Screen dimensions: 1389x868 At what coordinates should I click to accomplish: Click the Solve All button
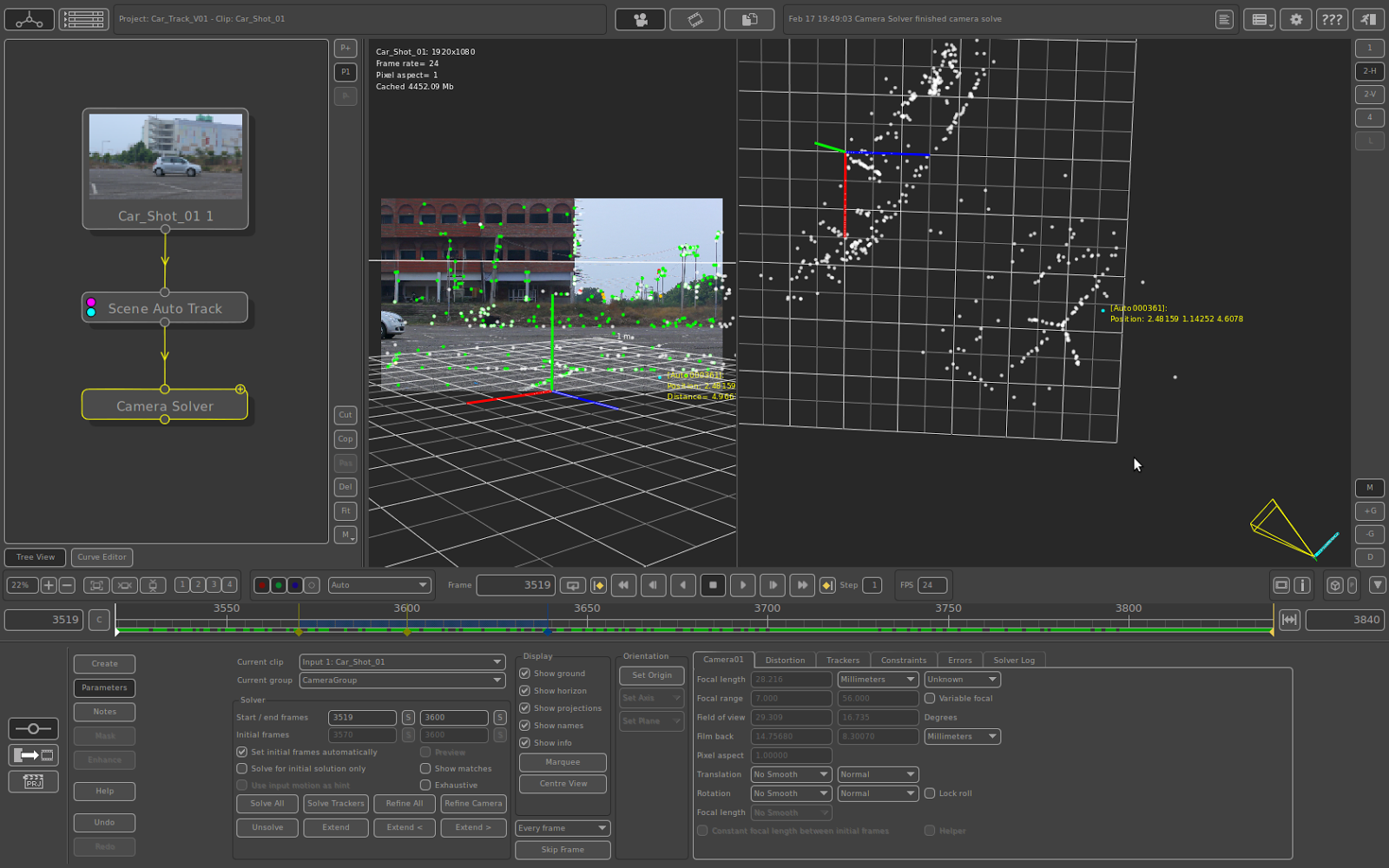pos(267,804)
